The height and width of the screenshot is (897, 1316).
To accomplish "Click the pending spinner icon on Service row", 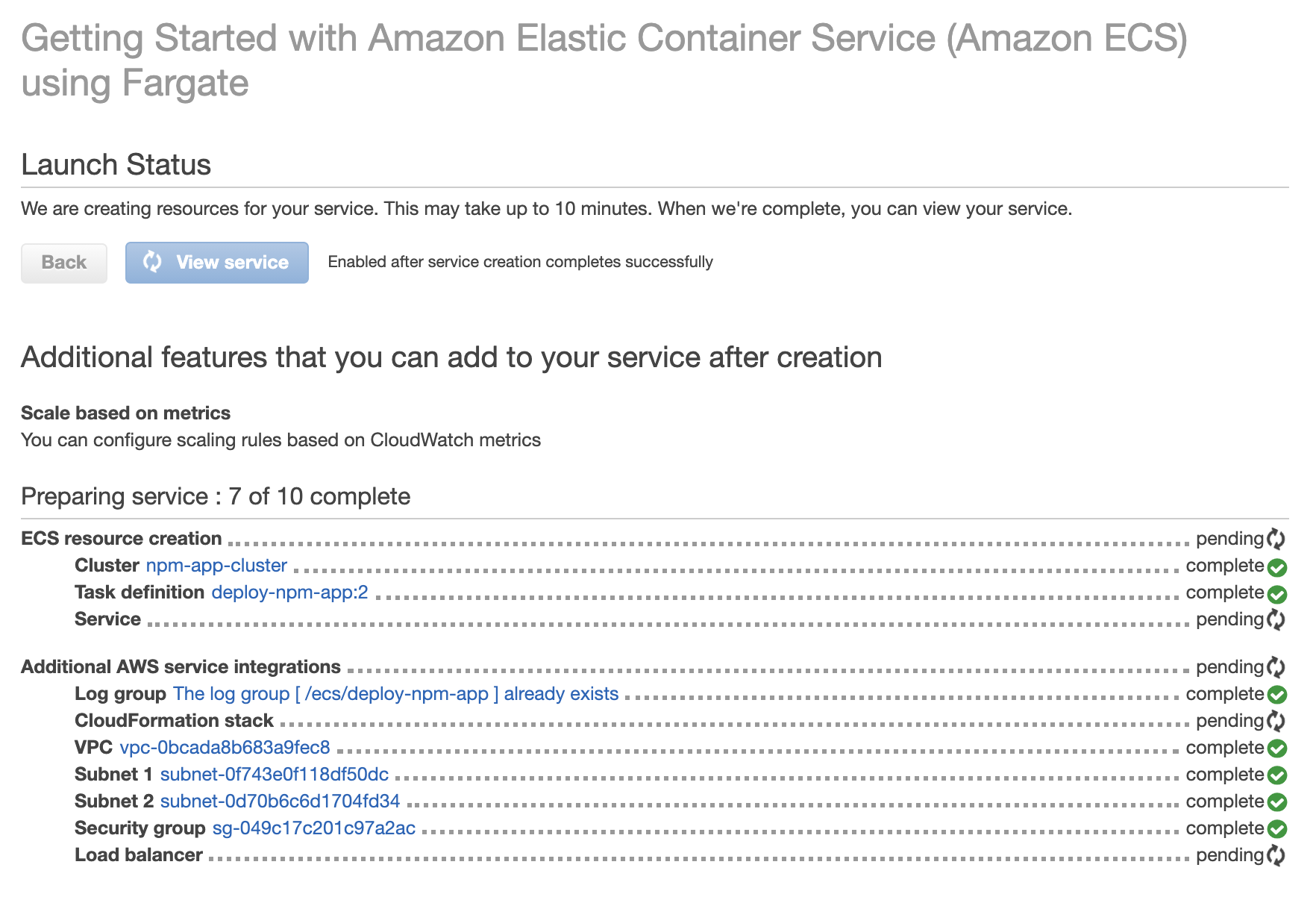I will click(1276, 620).
